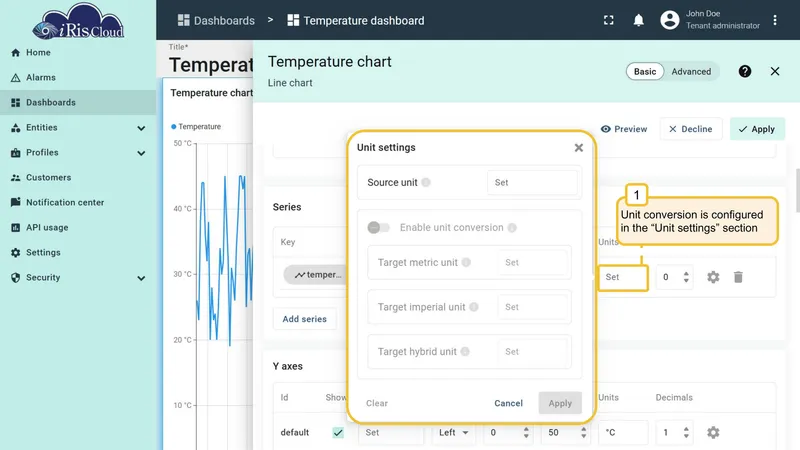Switch to Basic mode
Image resolution: width=800 pixels, height=450 pixels.
coord(645,71)
